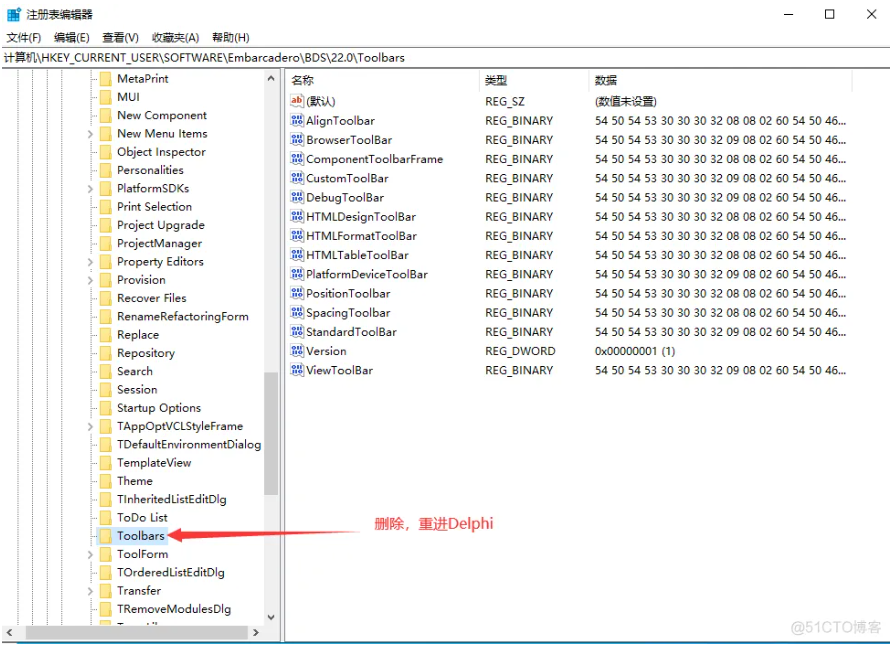Screen dimensions: 891x645
Task: Click the Theme folder icon
Action: (x=106, y=481)
